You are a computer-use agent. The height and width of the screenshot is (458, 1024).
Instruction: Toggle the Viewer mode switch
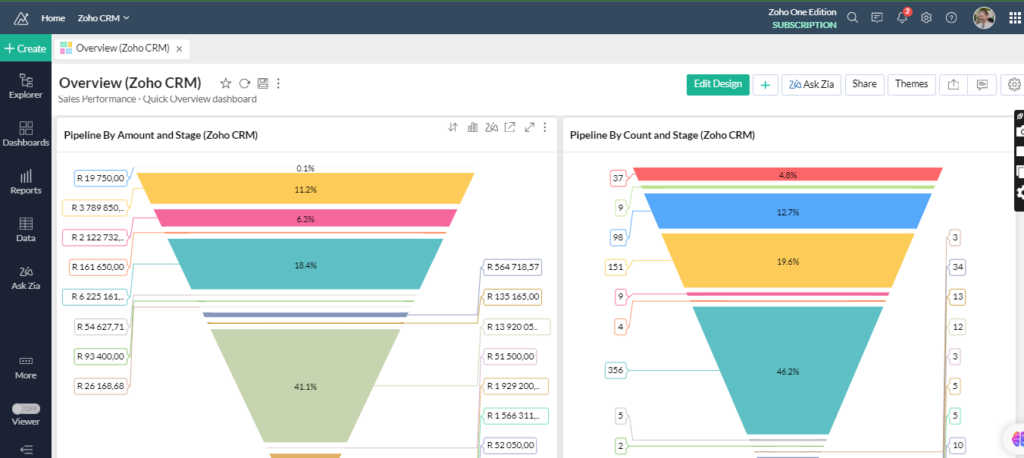pos(25,408)
